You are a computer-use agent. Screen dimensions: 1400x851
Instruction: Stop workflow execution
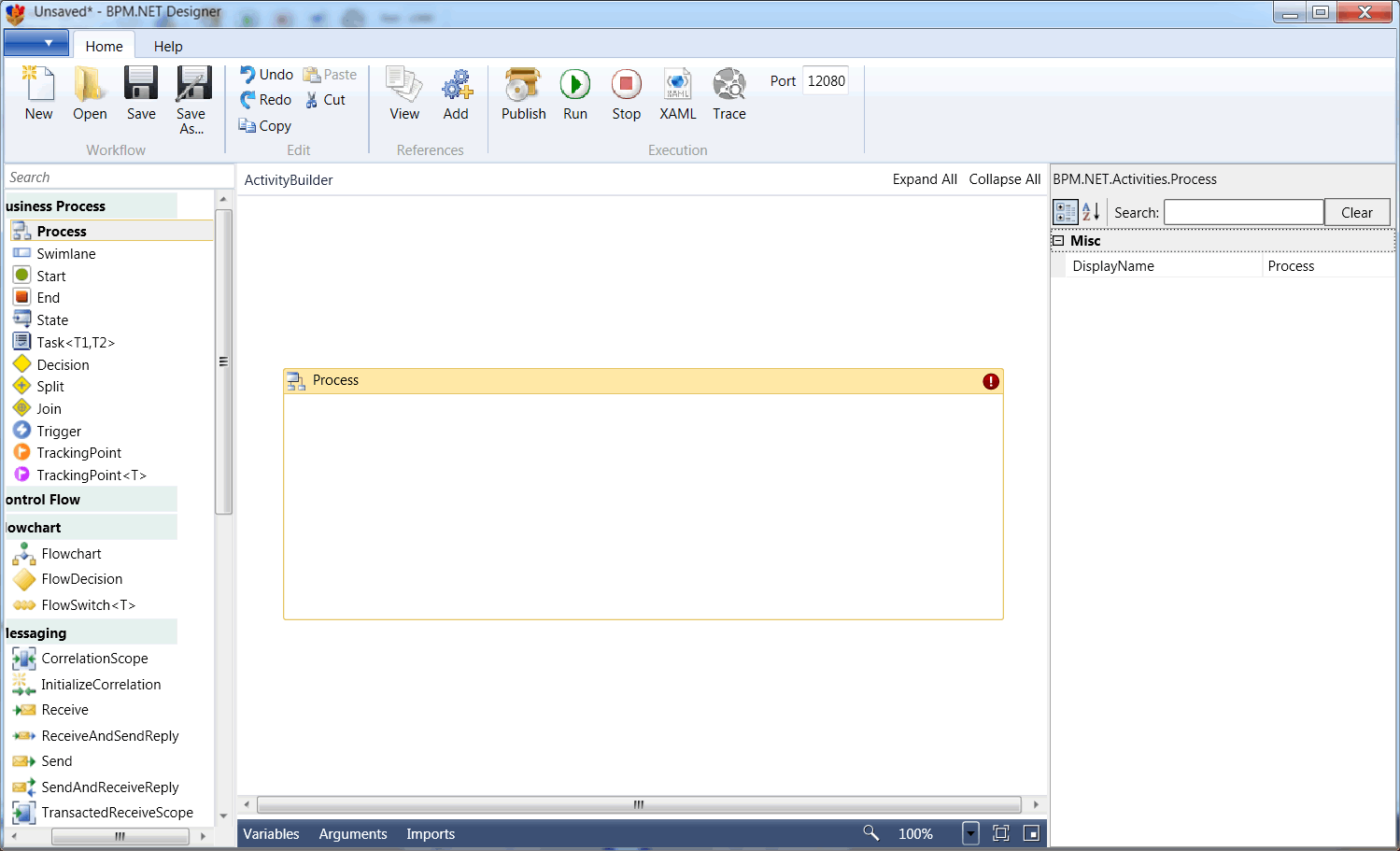pyautogui.click(x=627, y=93)
